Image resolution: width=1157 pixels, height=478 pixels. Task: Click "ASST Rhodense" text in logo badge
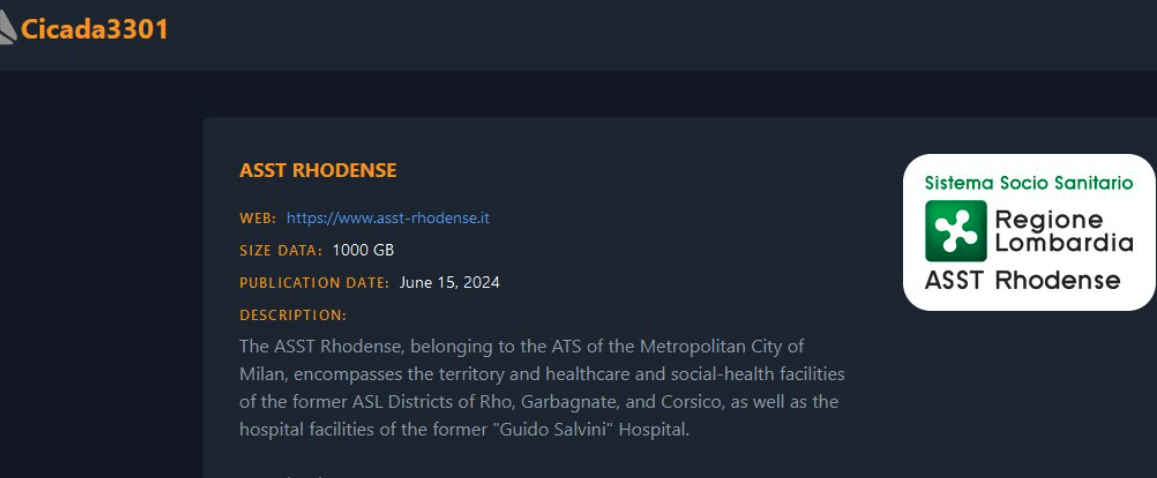[x=1022, y=280]
